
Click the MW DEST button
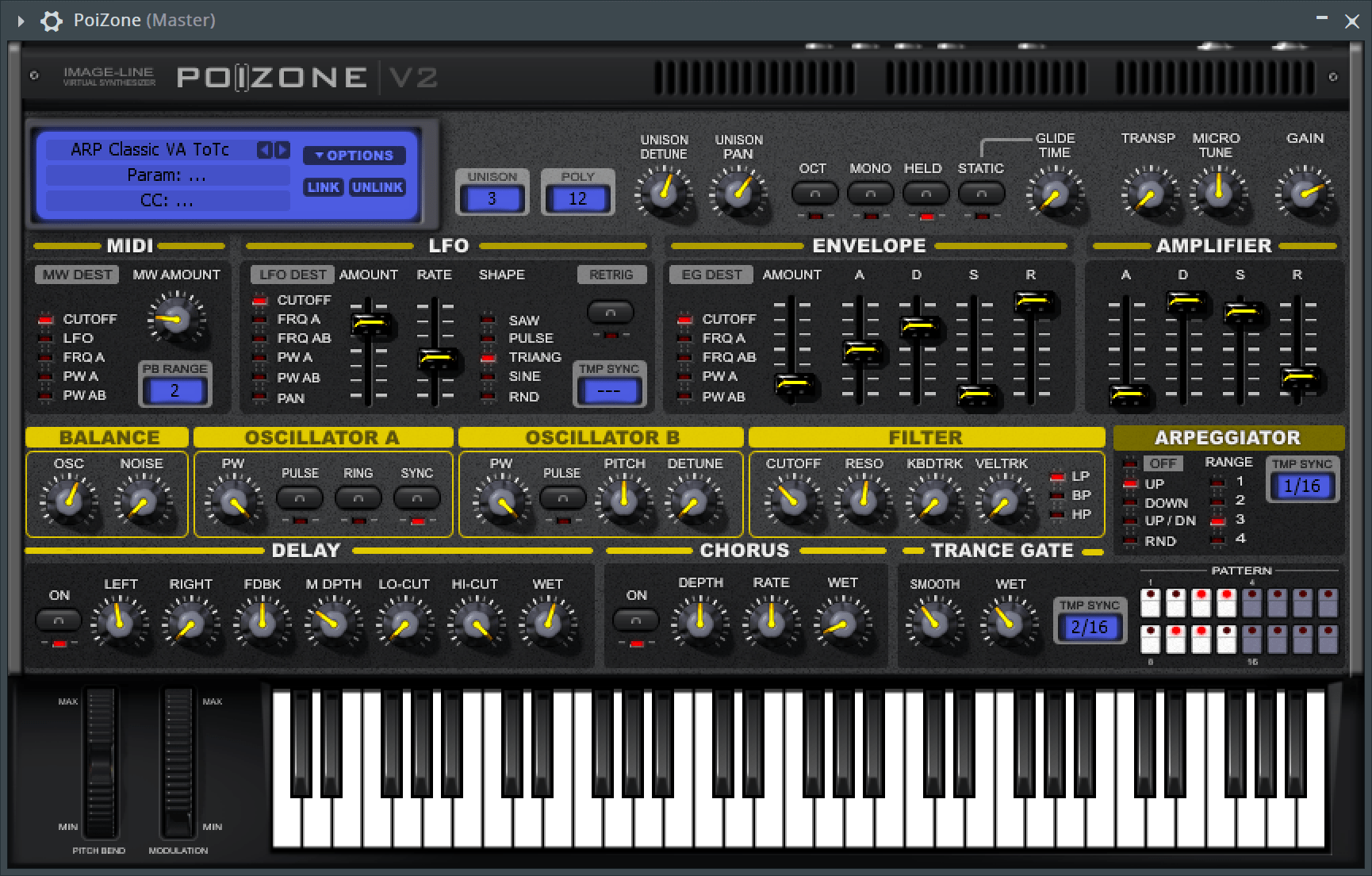tap(77, 275)
